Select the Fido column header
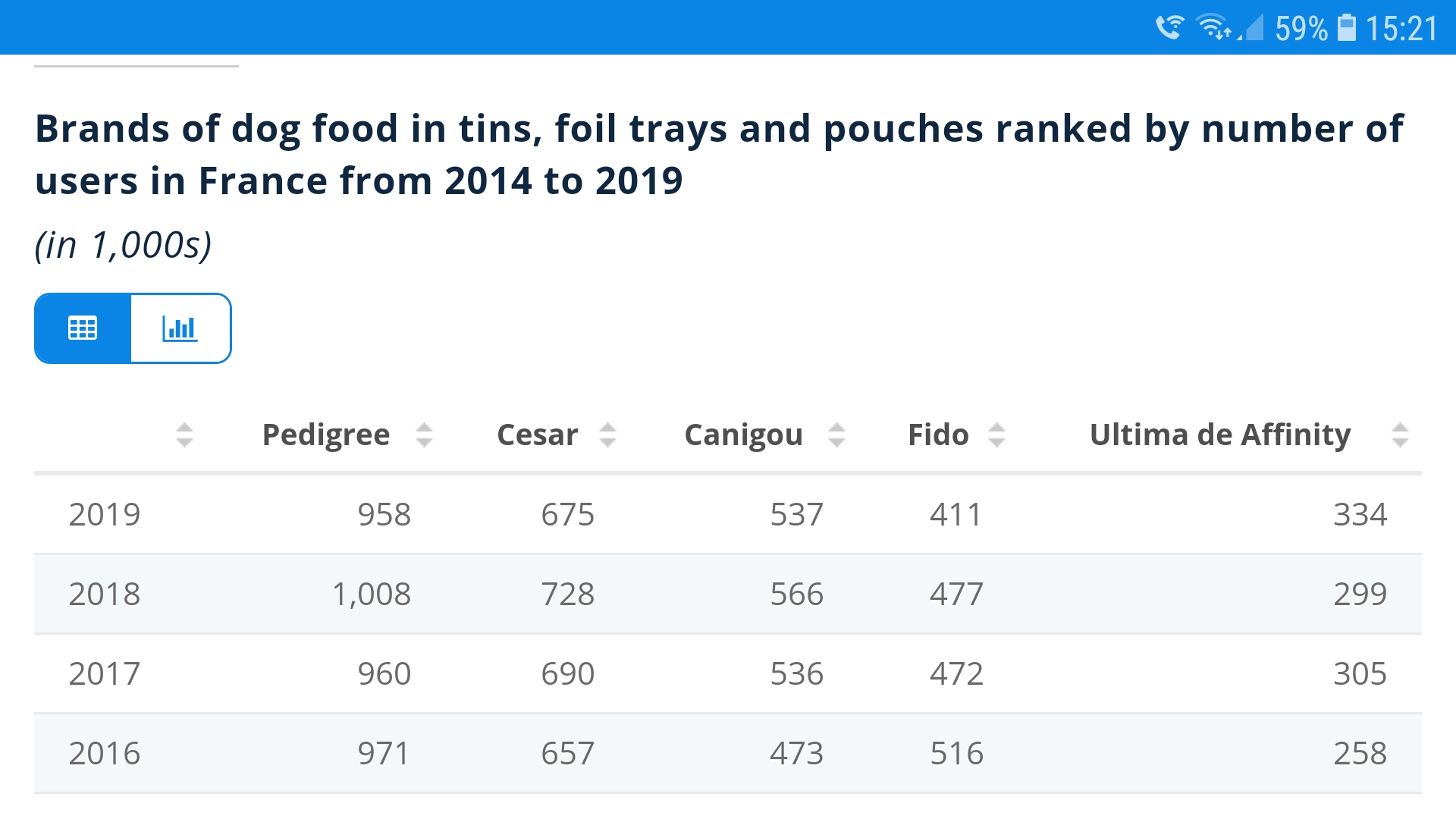The height and width of the screenshot is (819, 1456). (x=938, y=435)
